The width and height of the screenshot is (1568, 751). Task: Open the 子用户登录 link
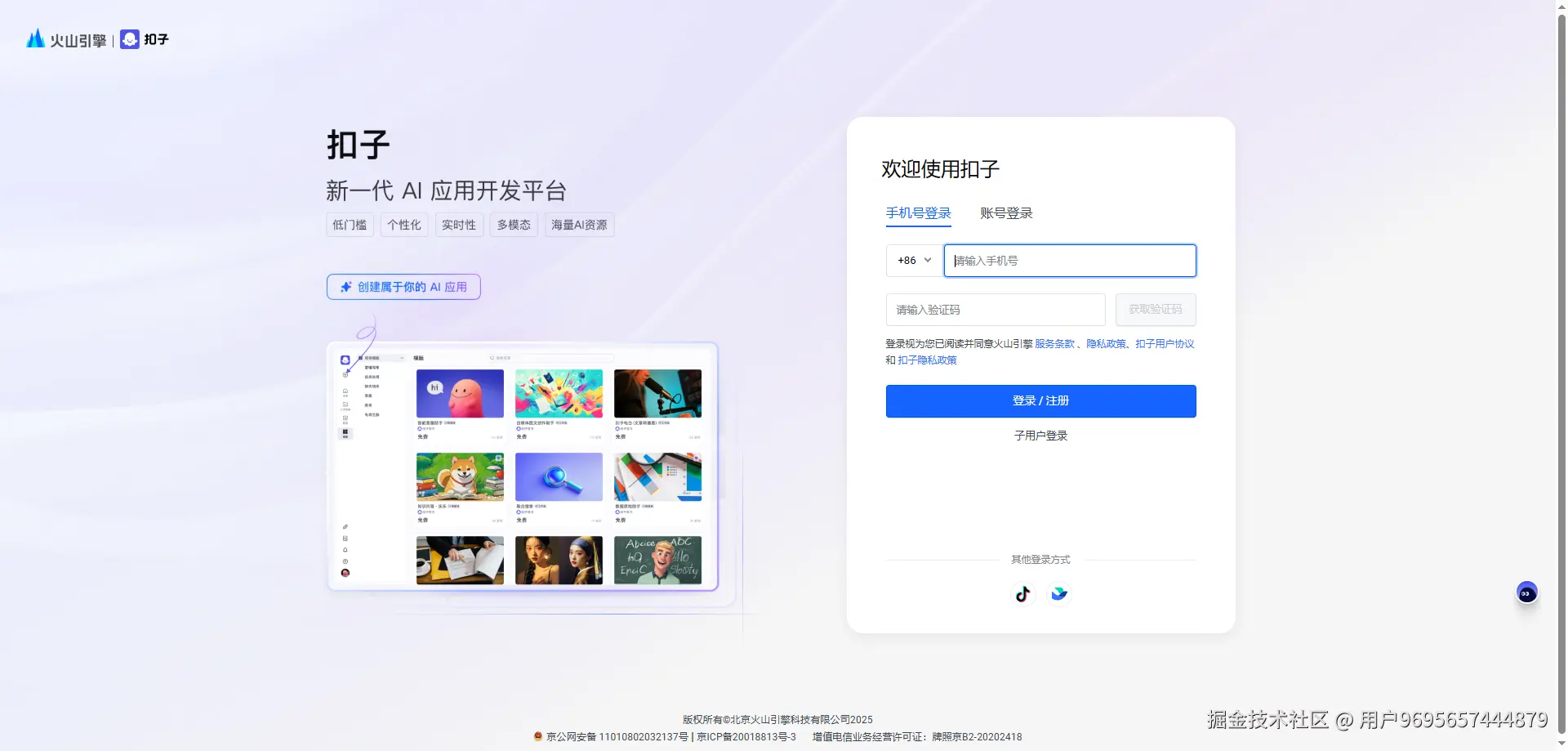click(1041, 436)
